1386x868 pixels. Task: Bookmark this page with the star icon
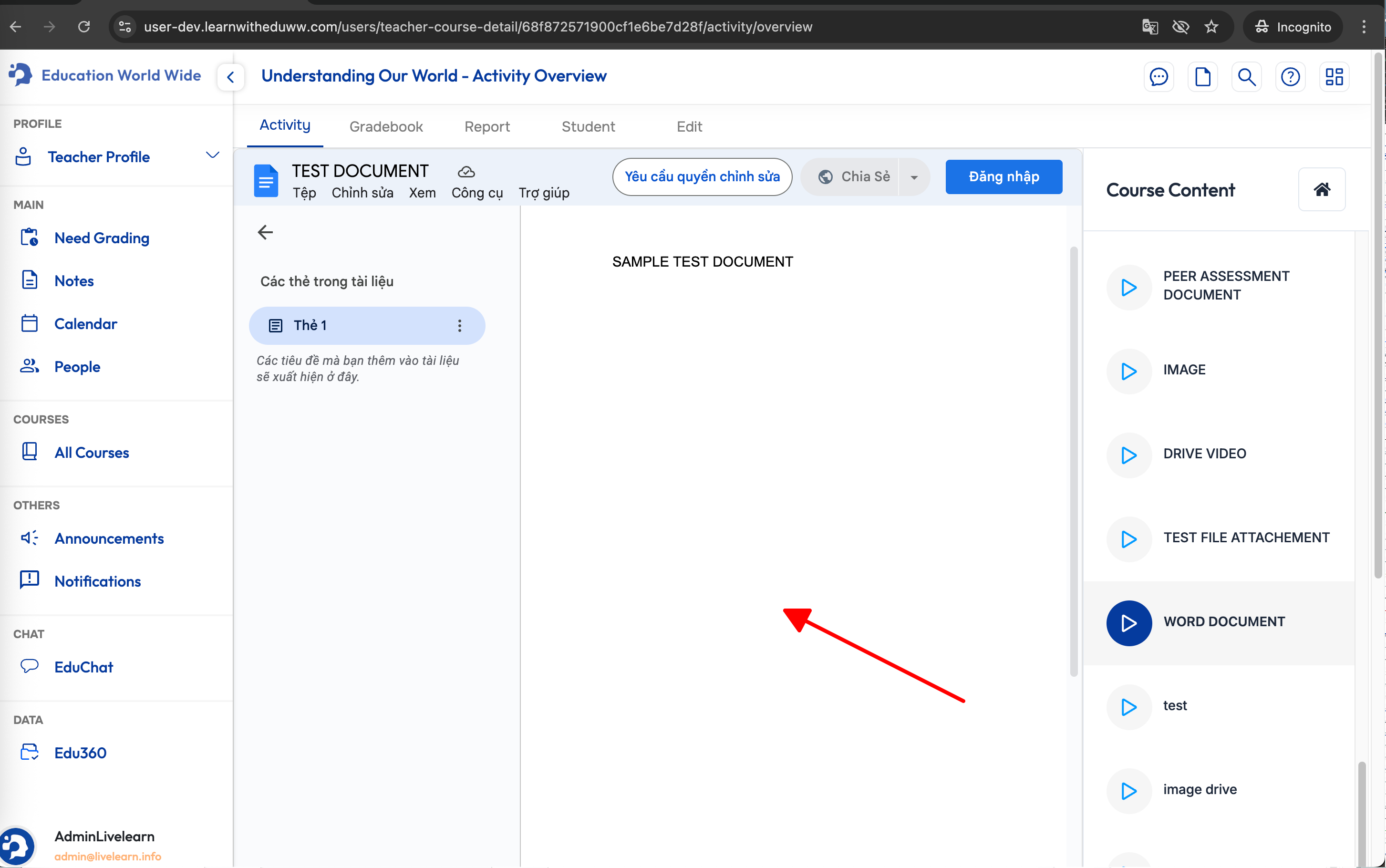1211,27
